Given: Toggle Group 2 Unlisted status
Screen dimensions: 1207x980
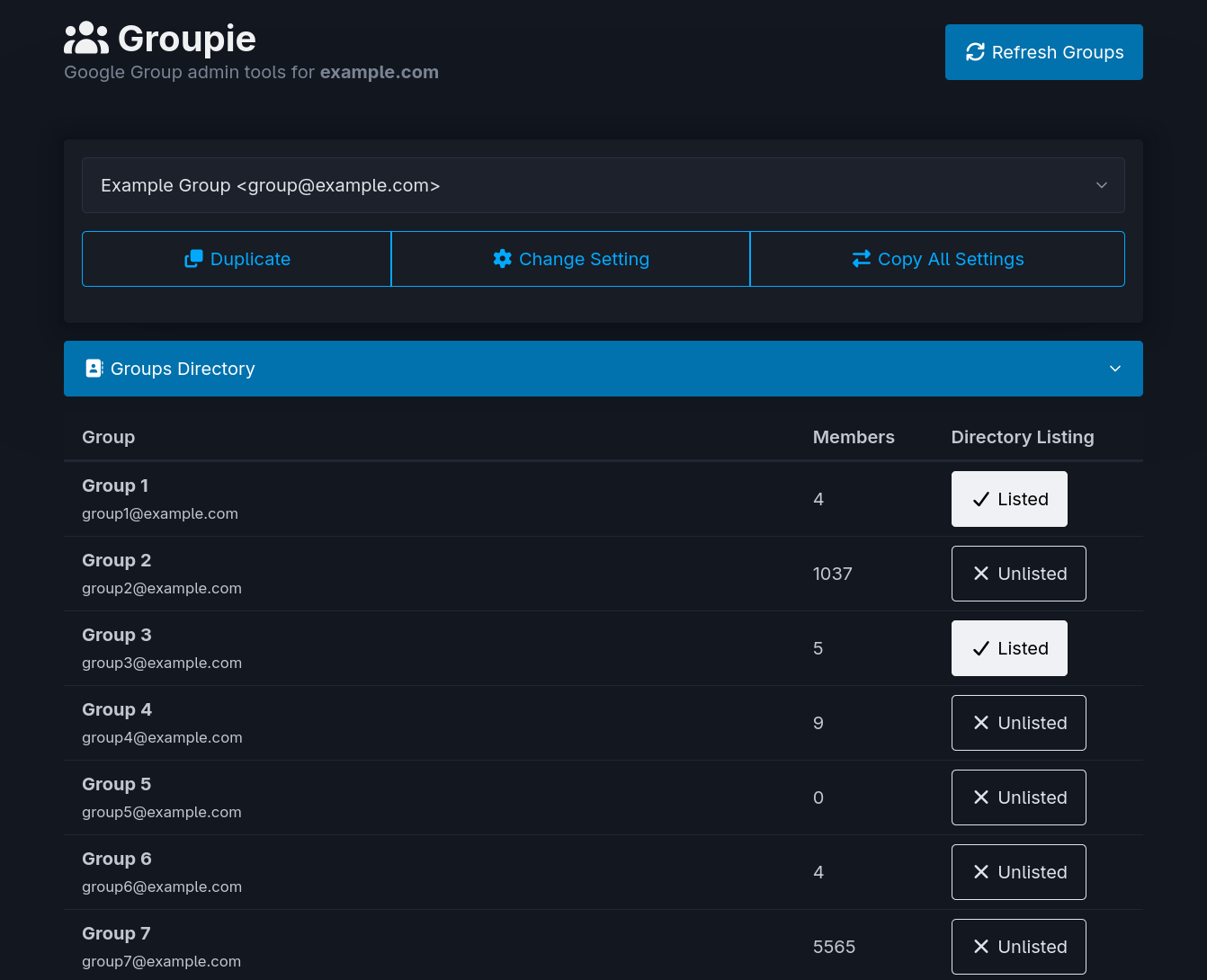Looking at the screenshot, I should tap(1019, 574).
